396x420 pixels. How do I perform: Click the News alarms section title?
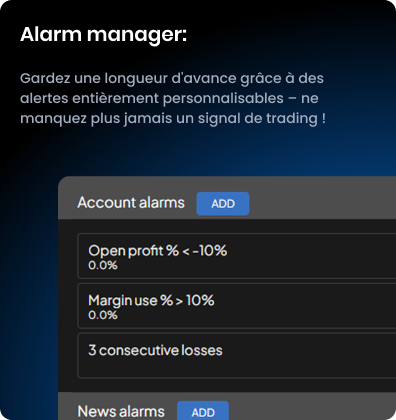pyautogui.click(x=121, y=411)
